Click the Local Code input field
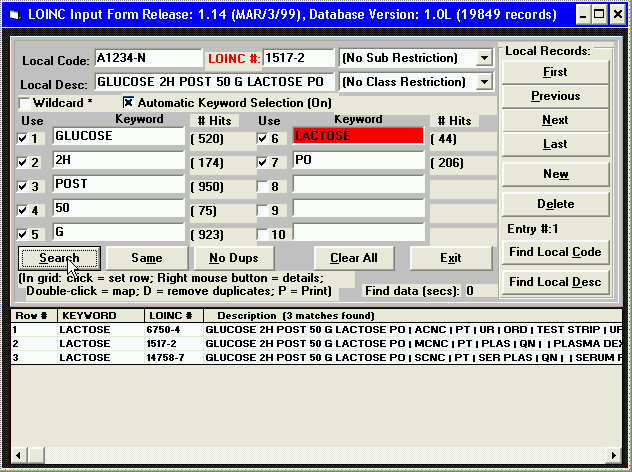Viewport: 632px width, 472px height. point(148,58)
